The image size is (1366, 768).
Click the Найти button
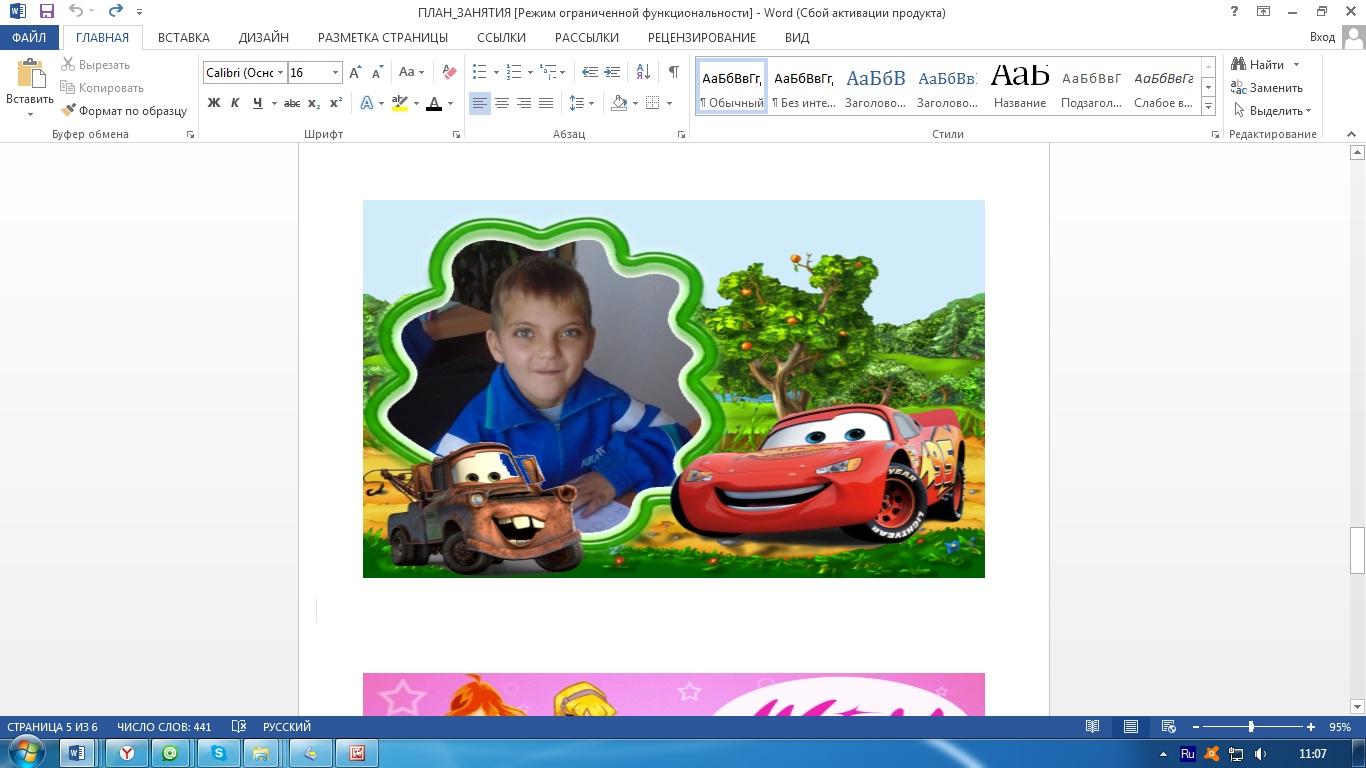click(x=1258, y=65)
